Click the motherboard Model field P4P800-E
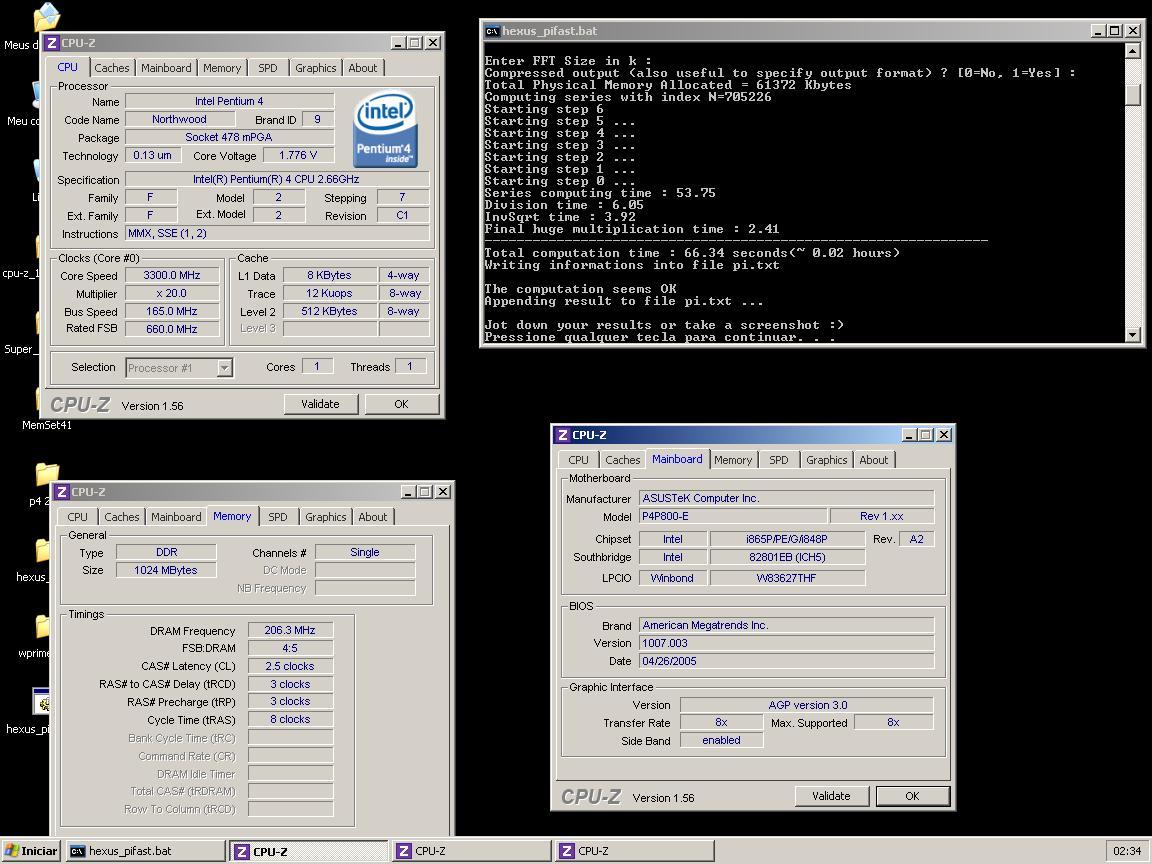This screenshot has height=864, width=1152. (732, 516)
